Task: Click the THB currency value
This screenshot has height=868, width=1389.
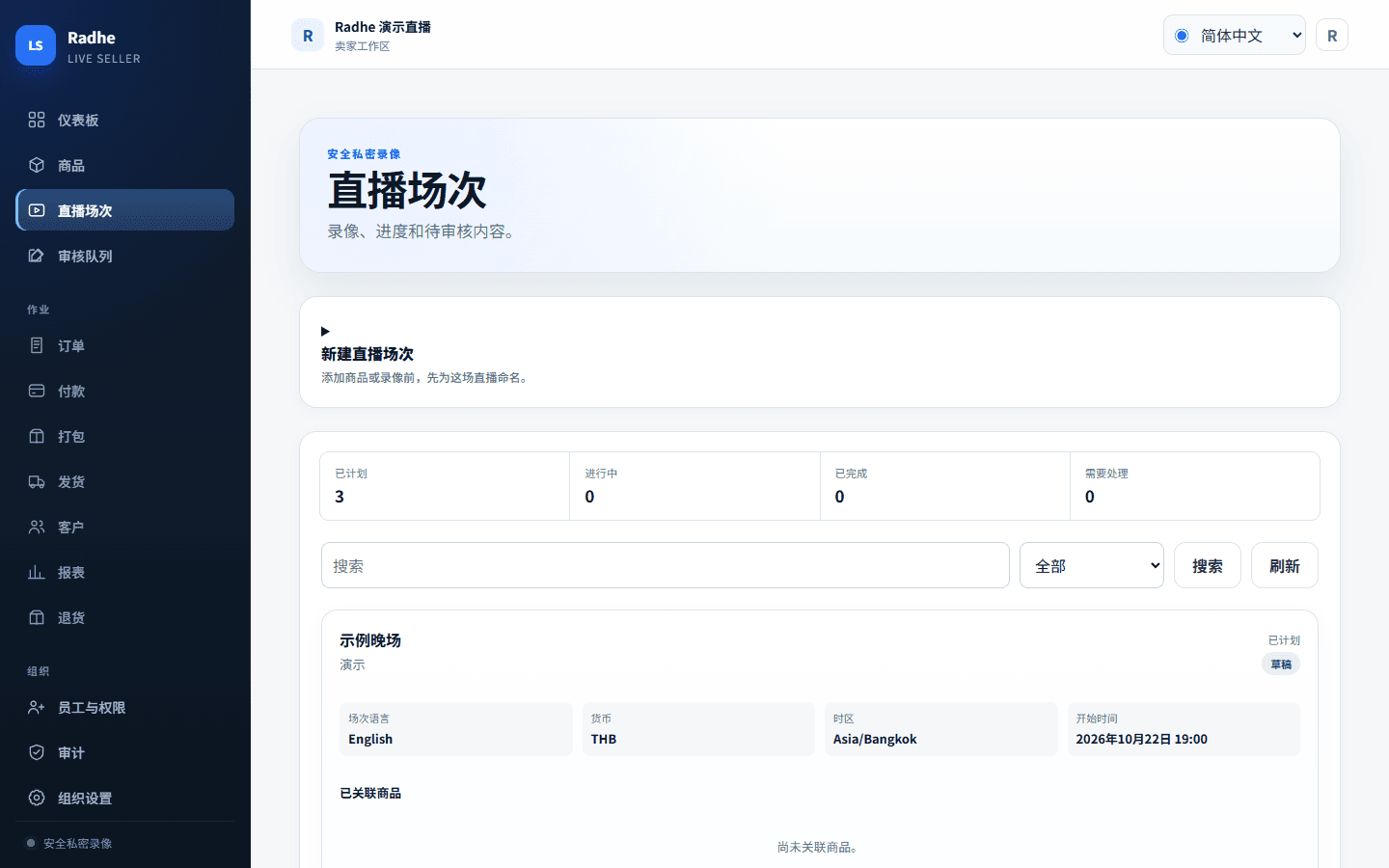Action: coord(604,739)
